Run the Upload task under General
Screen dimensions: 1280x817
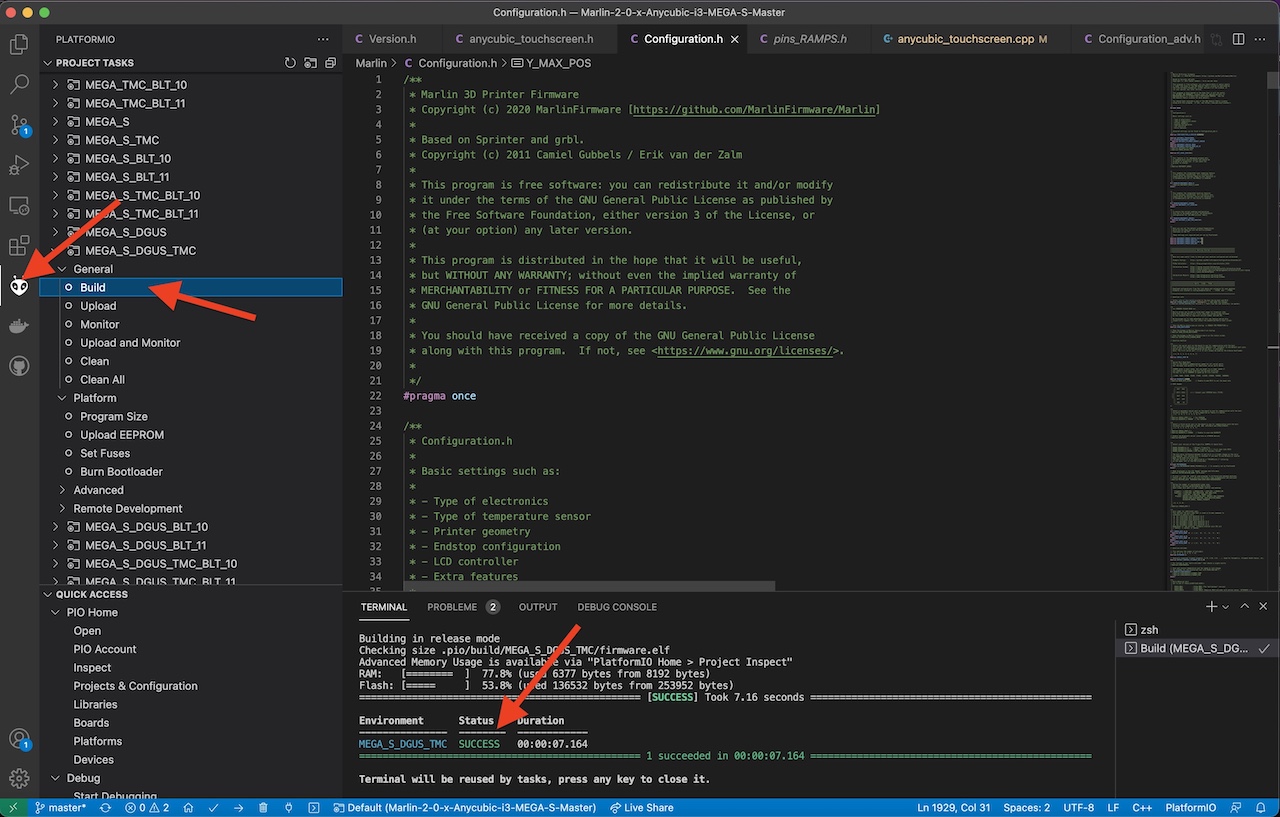click(x=98, y=306)
